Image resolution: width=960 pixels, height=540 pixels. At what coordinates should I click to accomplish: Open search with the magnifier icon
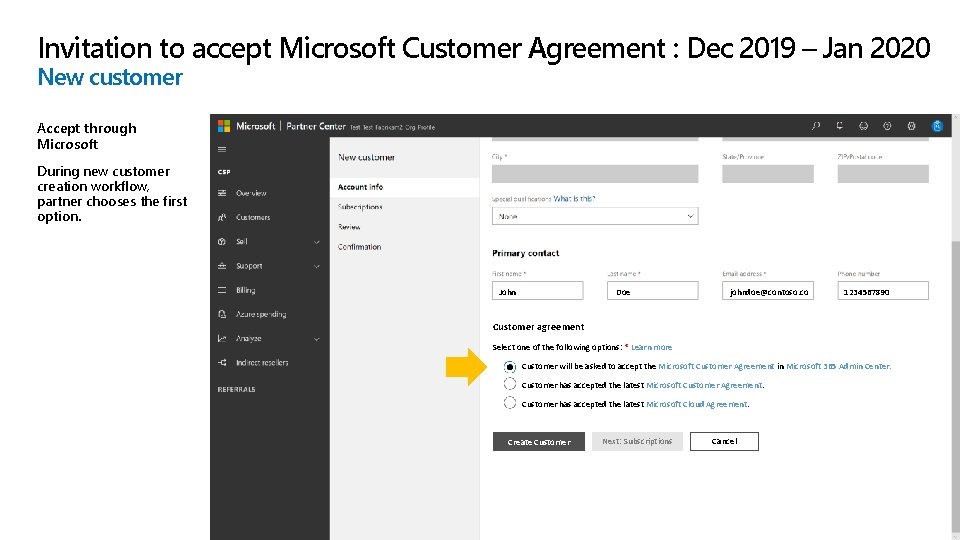(816, 126)
